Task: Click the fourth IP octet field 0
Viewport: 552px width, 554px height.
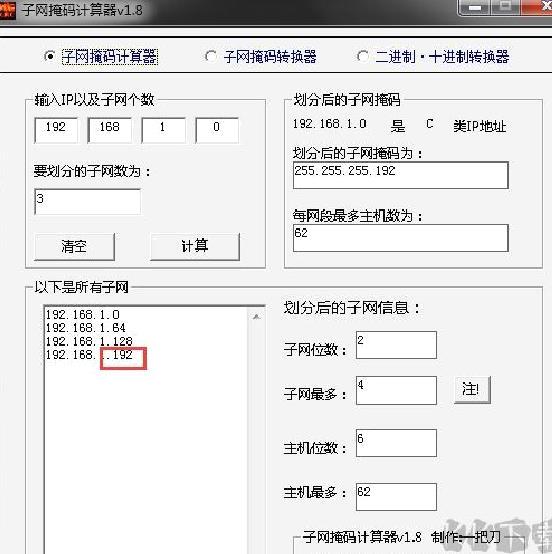Action: 217,130
